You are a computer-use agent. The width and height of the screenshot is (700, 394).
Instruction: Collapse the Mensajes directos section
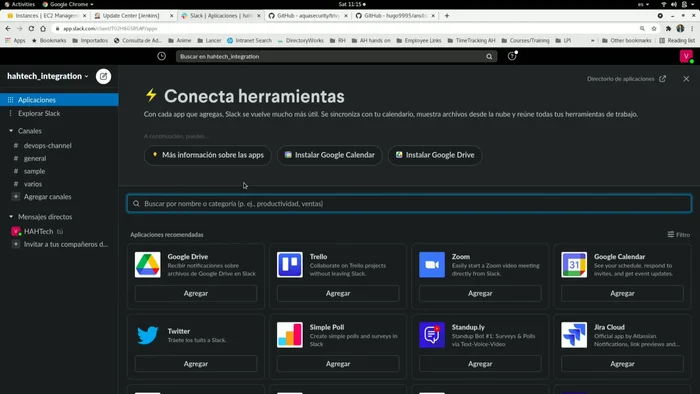pos(11,217)
